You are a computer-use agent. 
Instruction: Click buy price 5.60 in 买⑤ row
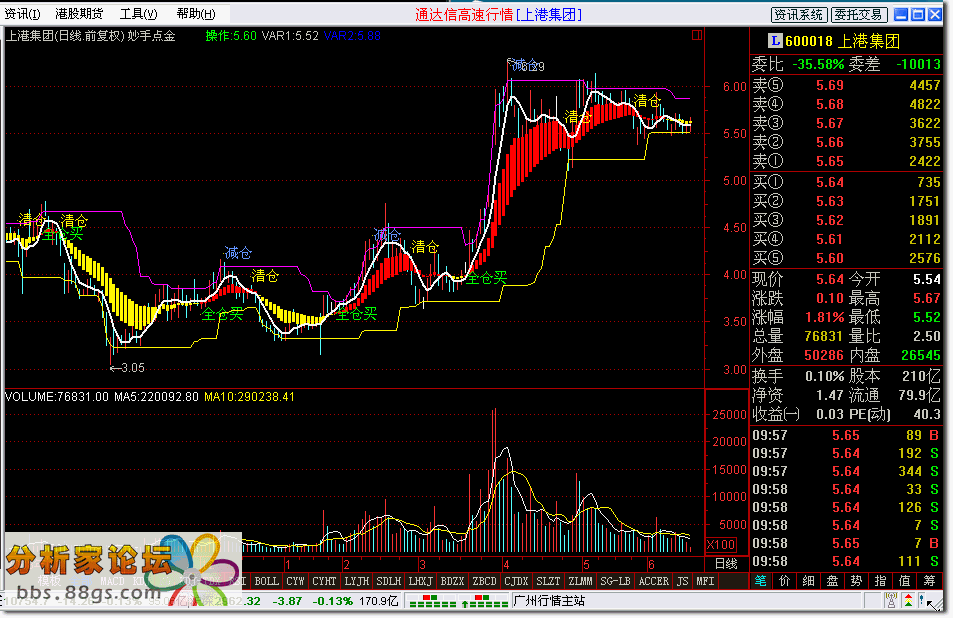(x=830, y=258)
